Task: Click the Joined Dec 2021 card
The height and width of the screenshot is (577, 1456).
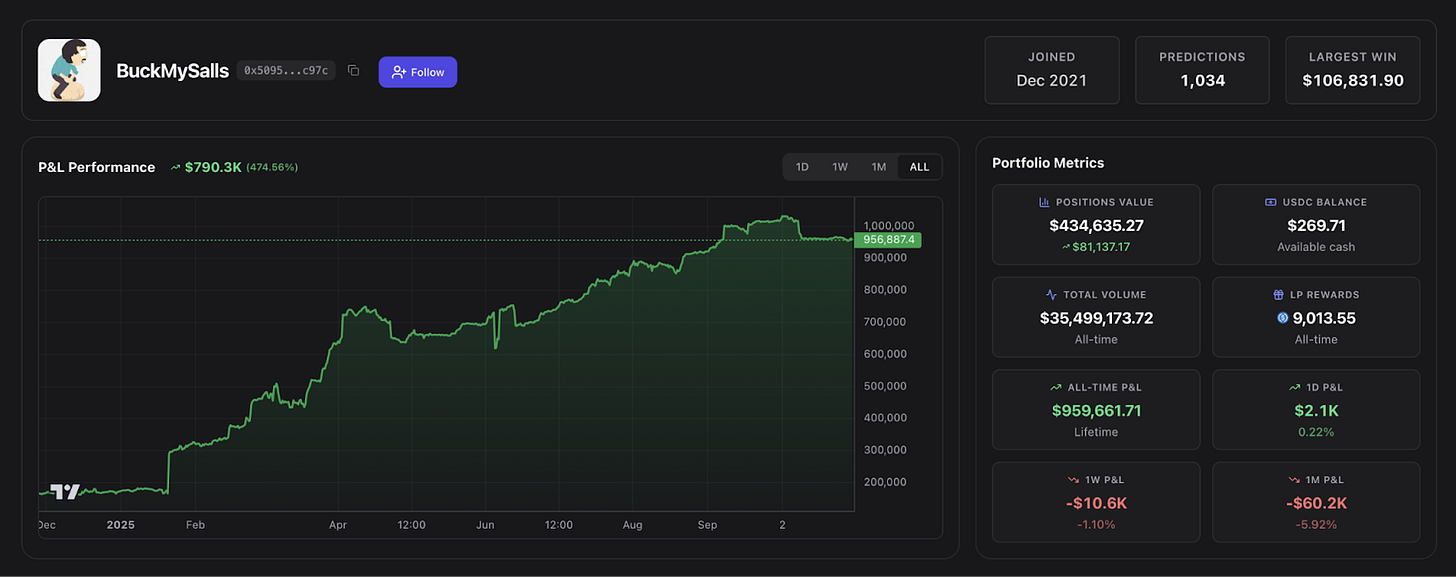Action: 1052,70
